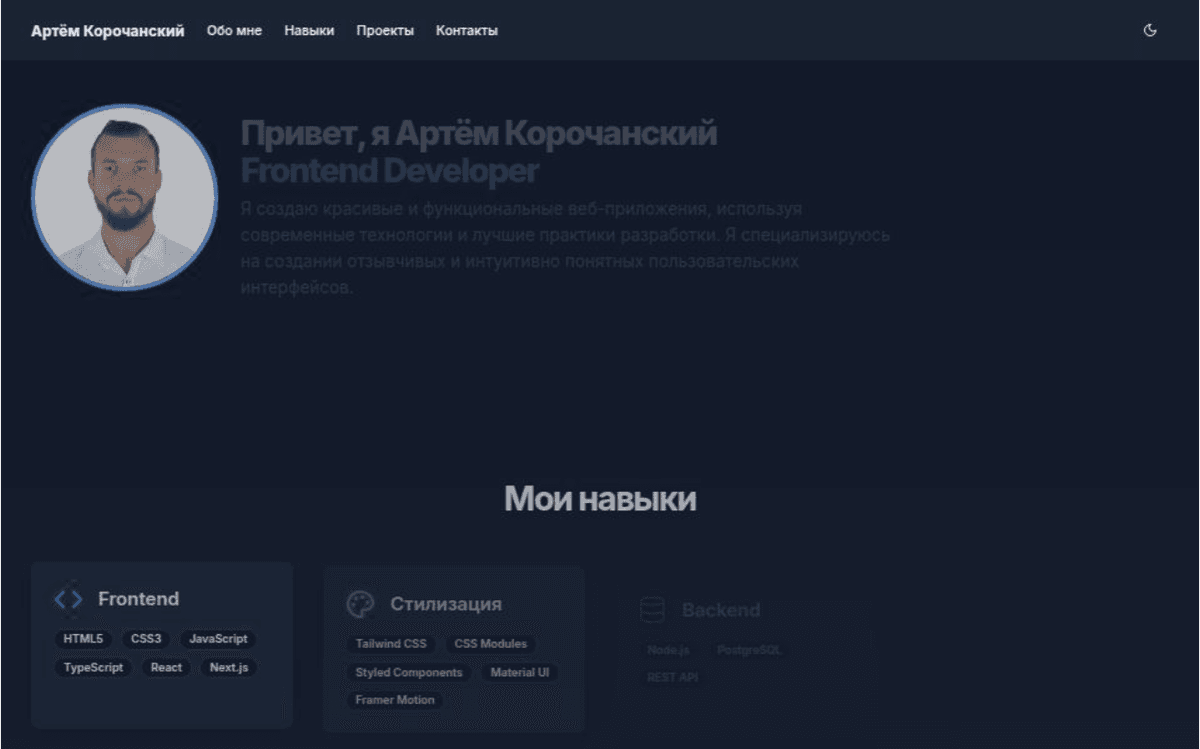Image resolution: width=1200 pixels, height=749 pixels.
Task: Click the Framer Motion tag
Action: coord(395,700)
